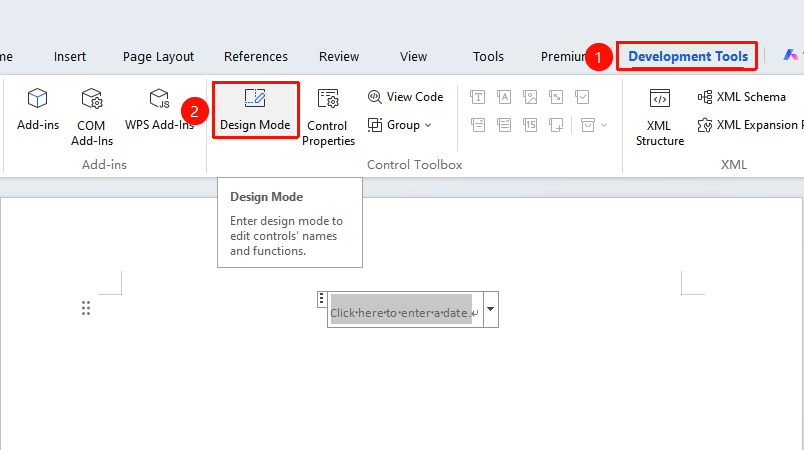Open the XML Structure pane
804x450 pixels.
[x=659, y=117]
